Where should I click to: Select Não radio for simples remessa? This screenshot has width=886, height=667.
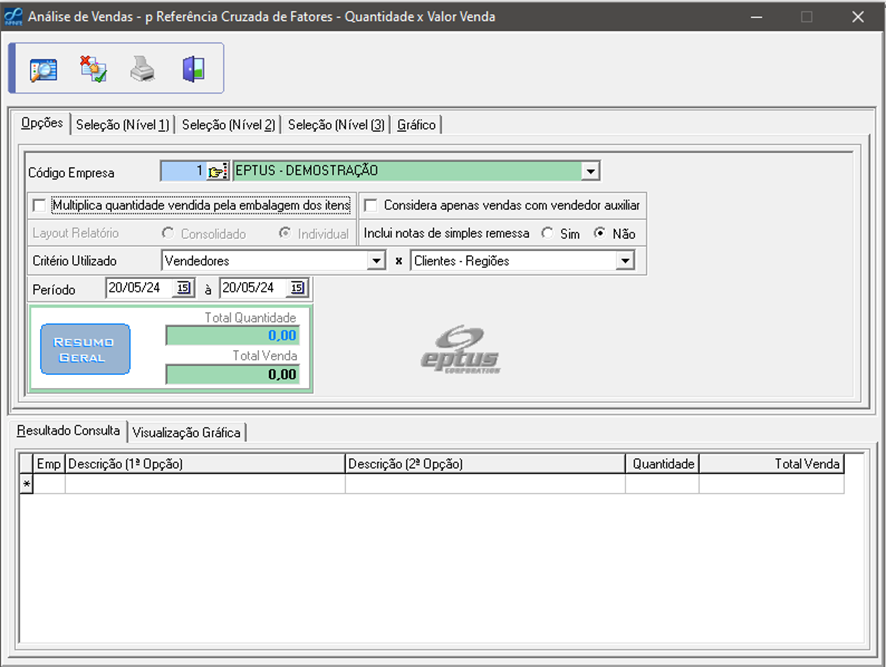click(600, 233)
